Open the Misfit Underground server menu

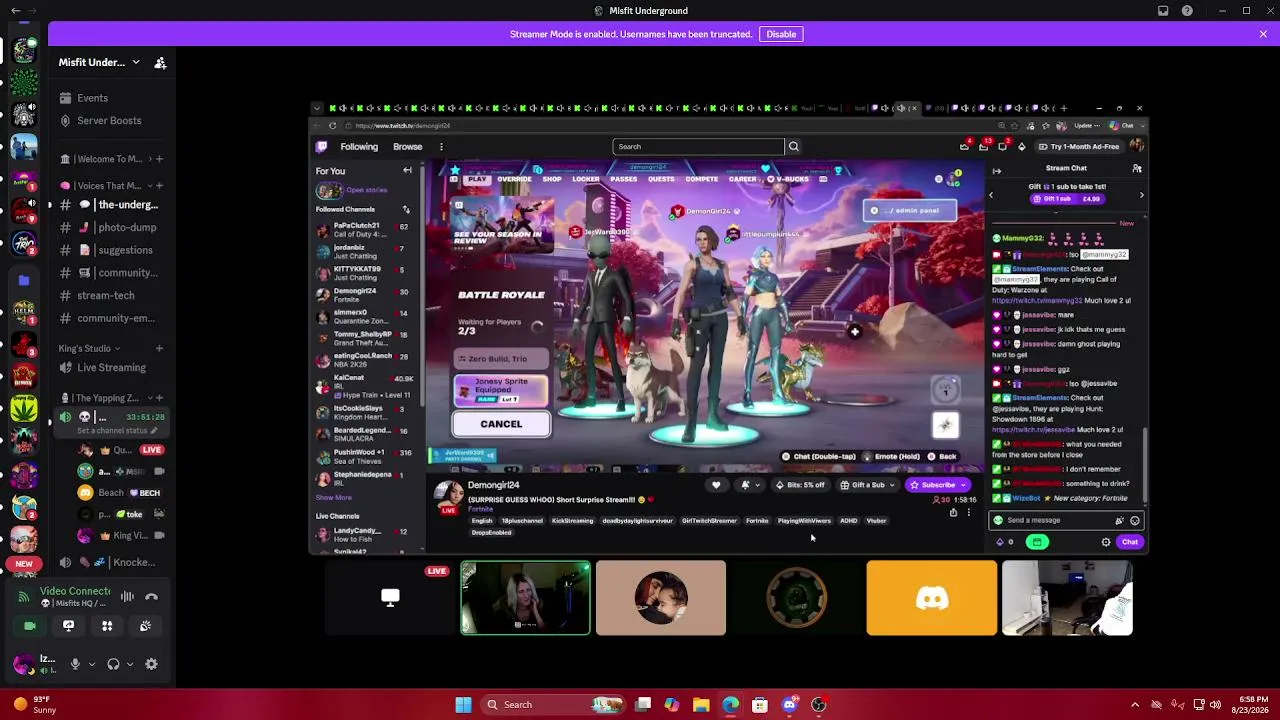tap(98, 62)
